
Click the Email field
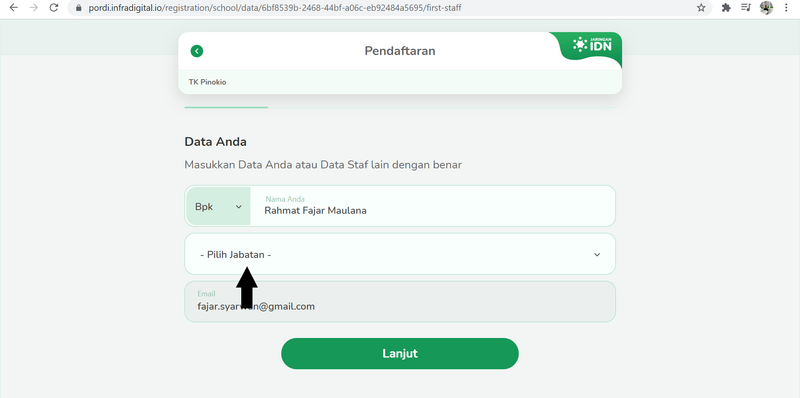coord(400,302)
